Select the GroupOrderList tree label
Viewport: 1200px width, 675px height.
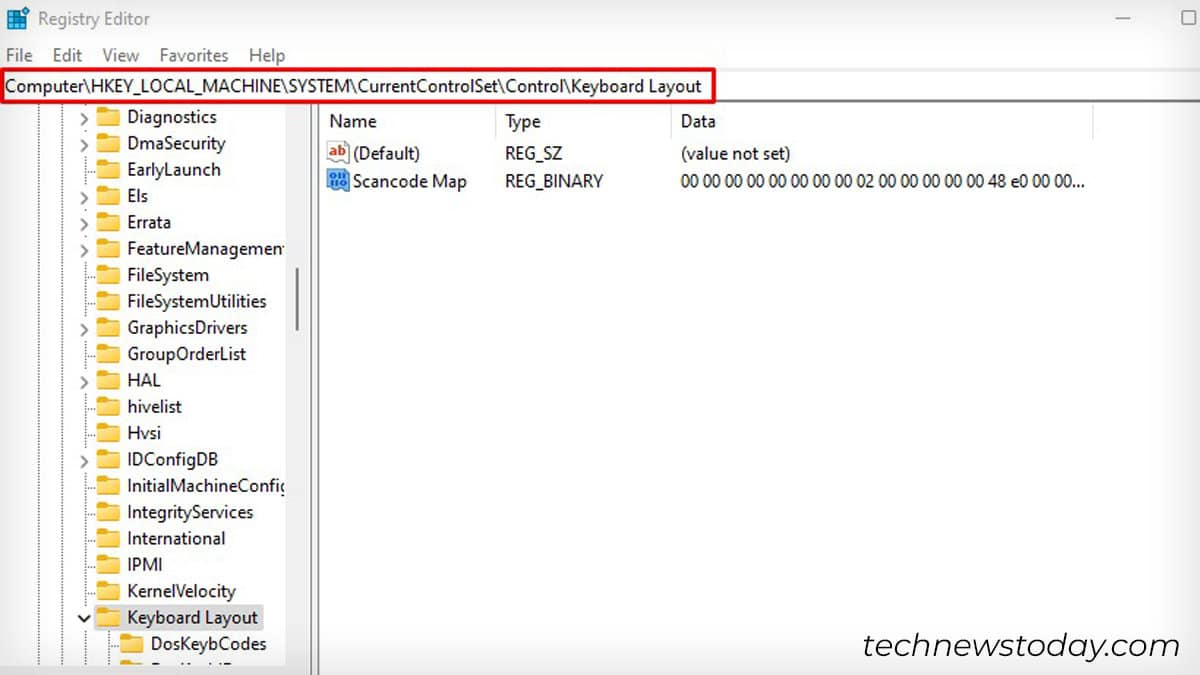186,354
